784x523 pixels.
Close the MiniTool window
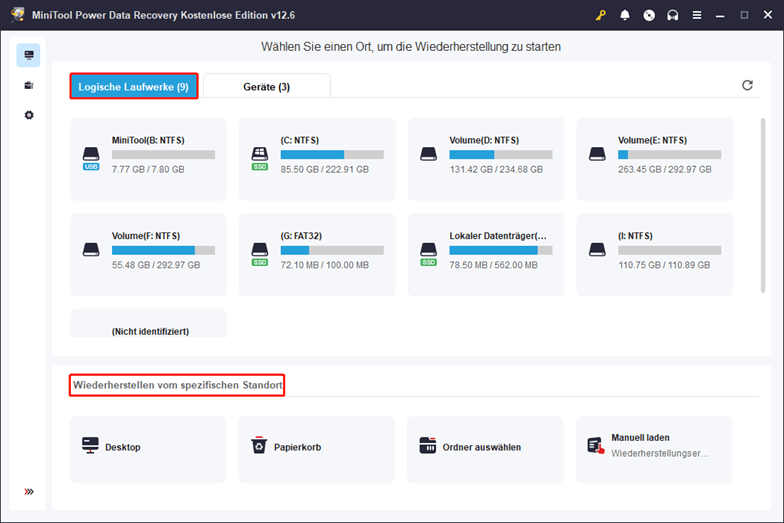[x=768, y=15]
